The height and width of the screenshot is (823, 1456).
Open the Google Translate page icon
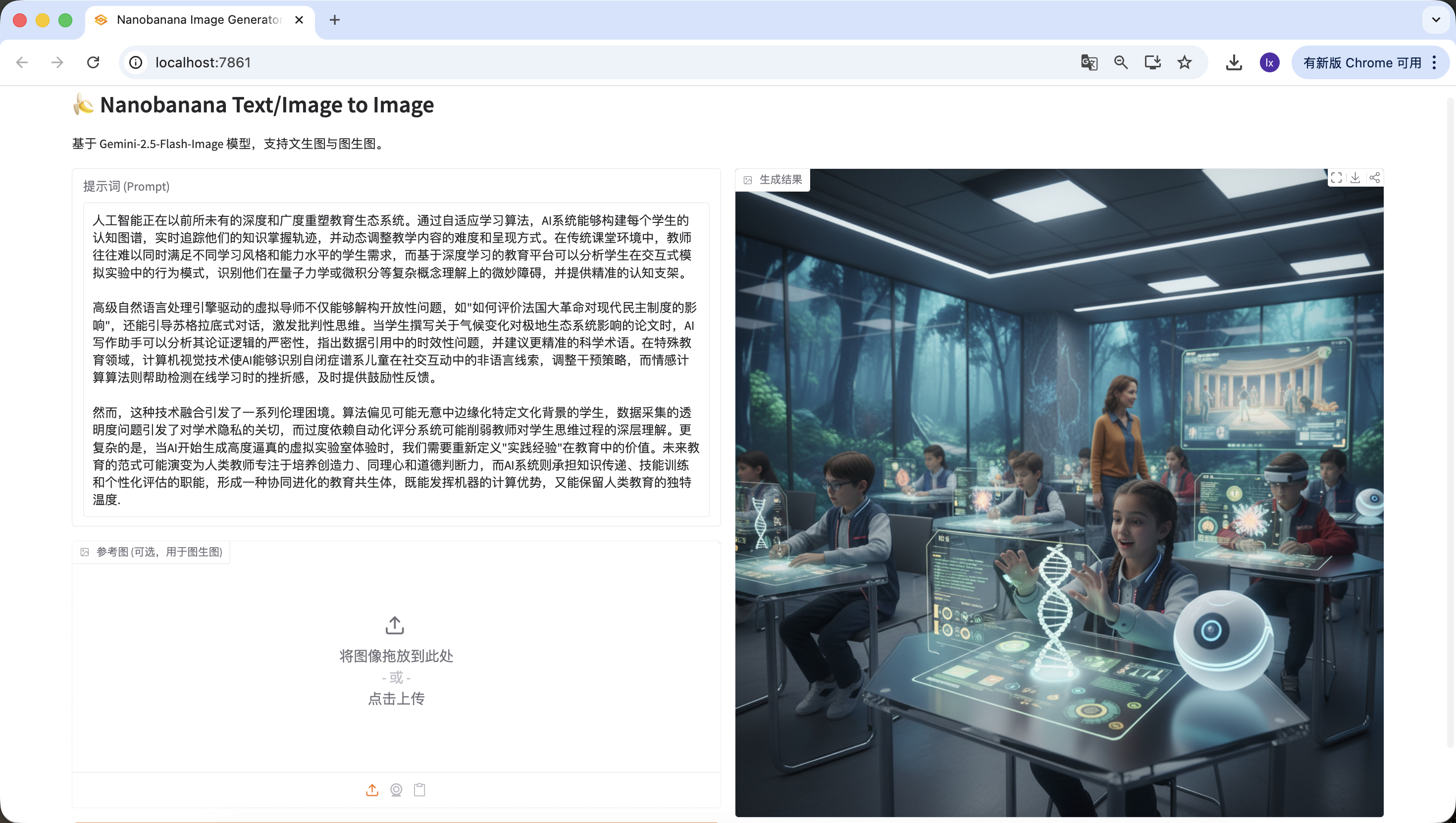click(x=1089, y=62)
